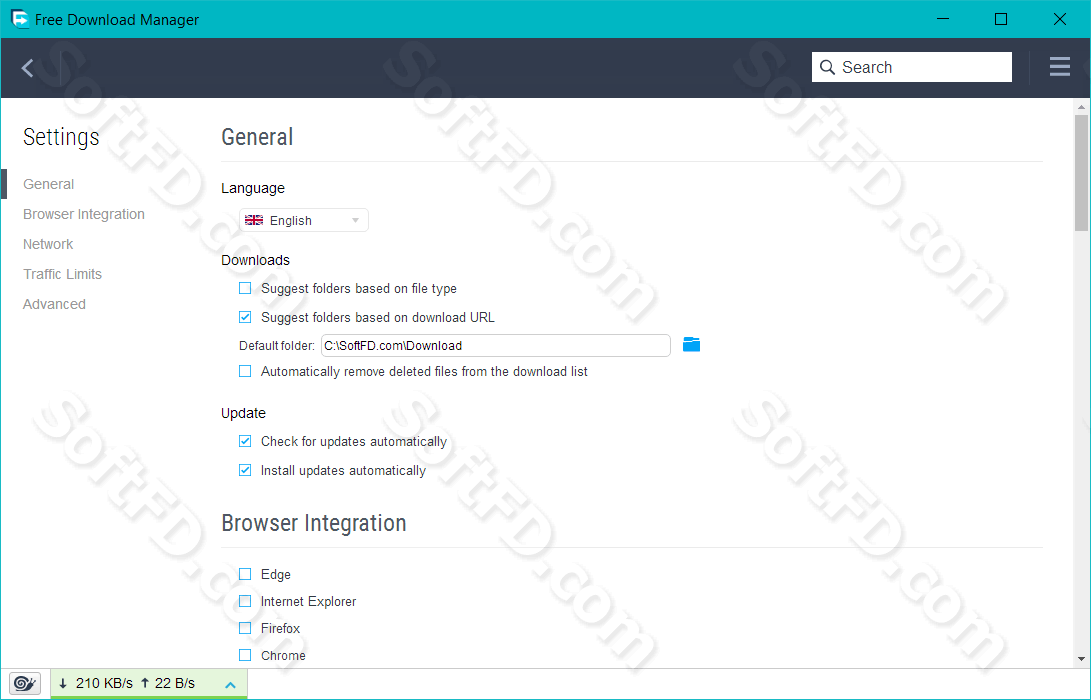Click the Update subsection label
Screen dimensions: 1091x700
[244, 413]
